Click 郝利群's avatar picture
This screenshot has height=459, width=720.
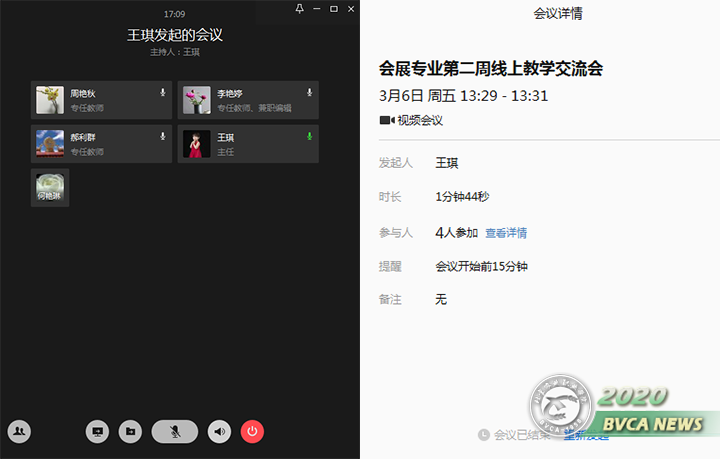50,144
